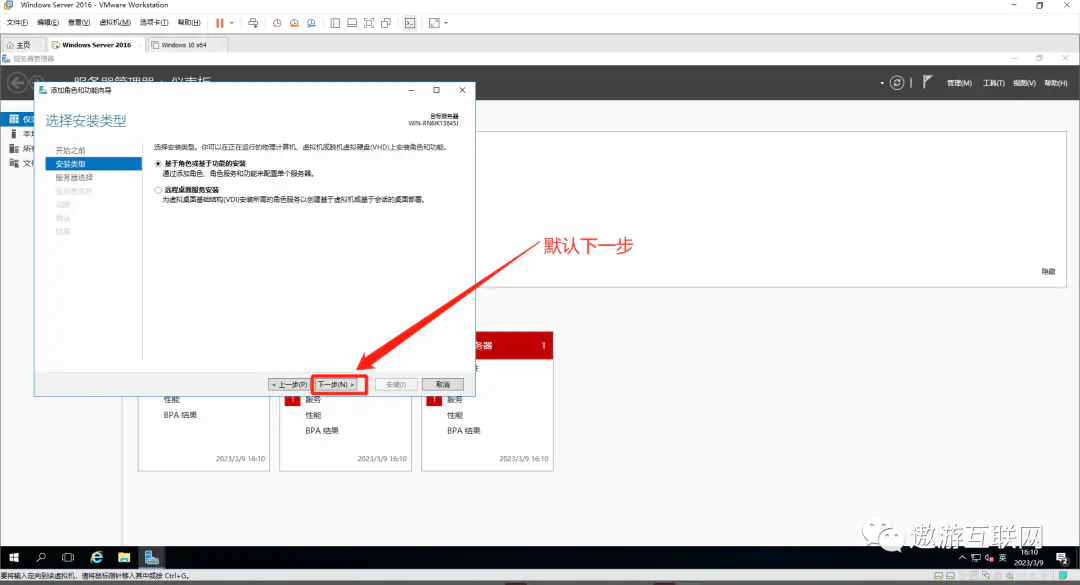Open the stretch display dropdown arrow
This screenshot has width=1080, height=585.
click(x=446, y=23)
